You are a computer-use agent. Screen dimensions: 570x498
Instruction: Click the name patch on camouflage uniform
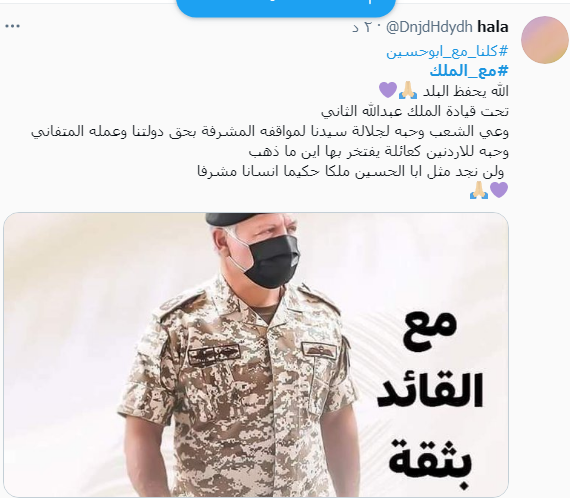pyautogui.click(x=214, y=354)
